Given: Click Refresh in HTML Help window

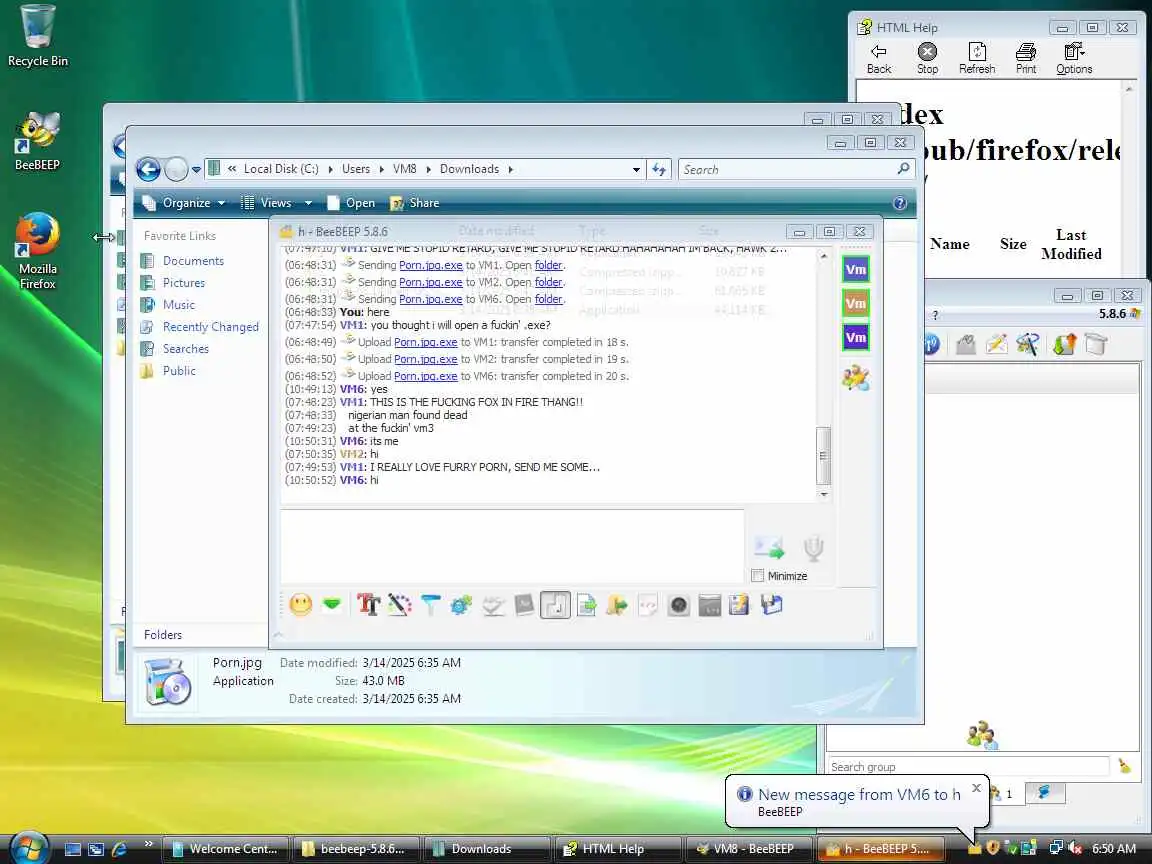Looking at the screenshot, I should tap(977, 59).
